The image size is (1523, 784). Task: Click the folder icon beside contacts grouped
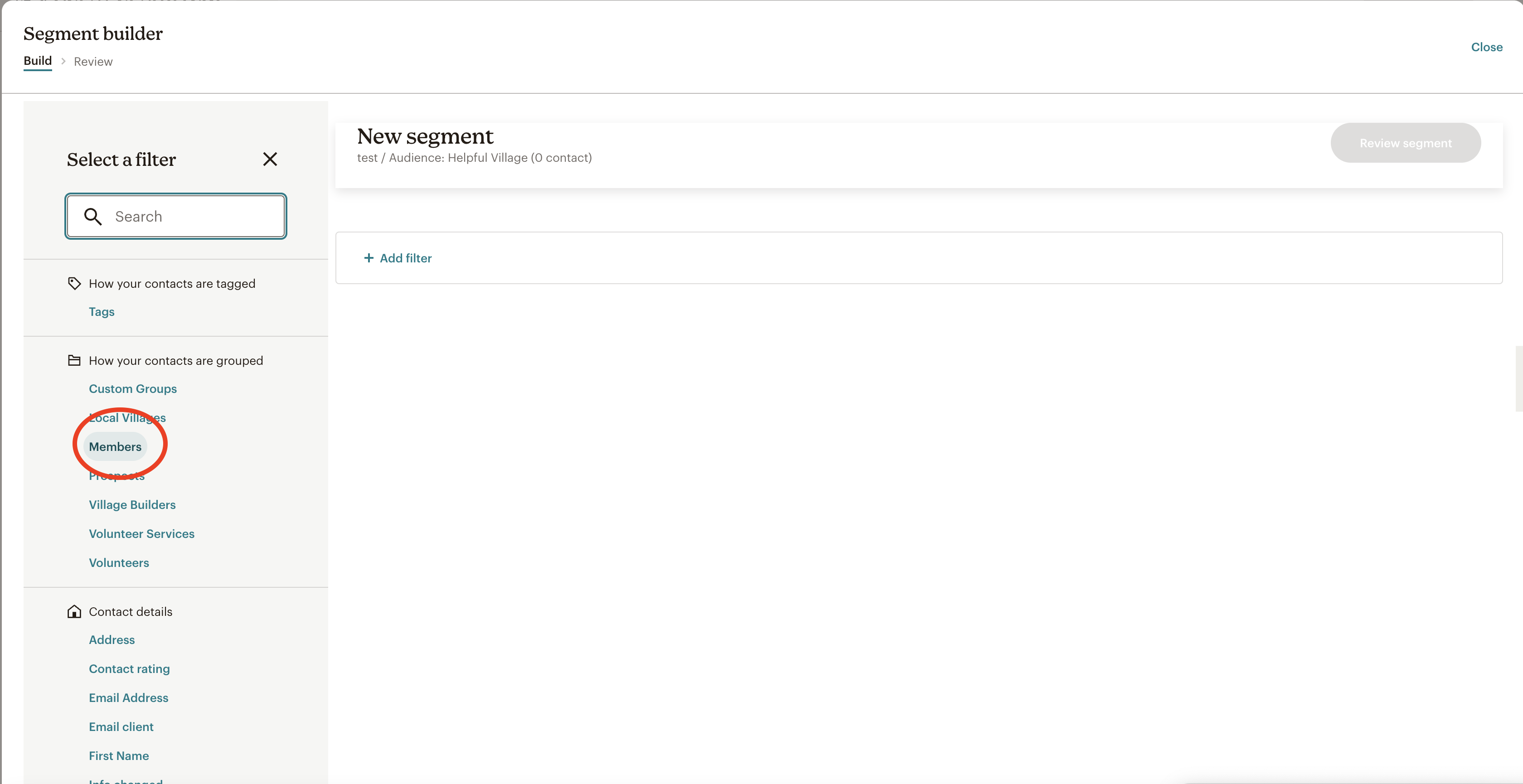pyautogui.click(x=74, y=360)
